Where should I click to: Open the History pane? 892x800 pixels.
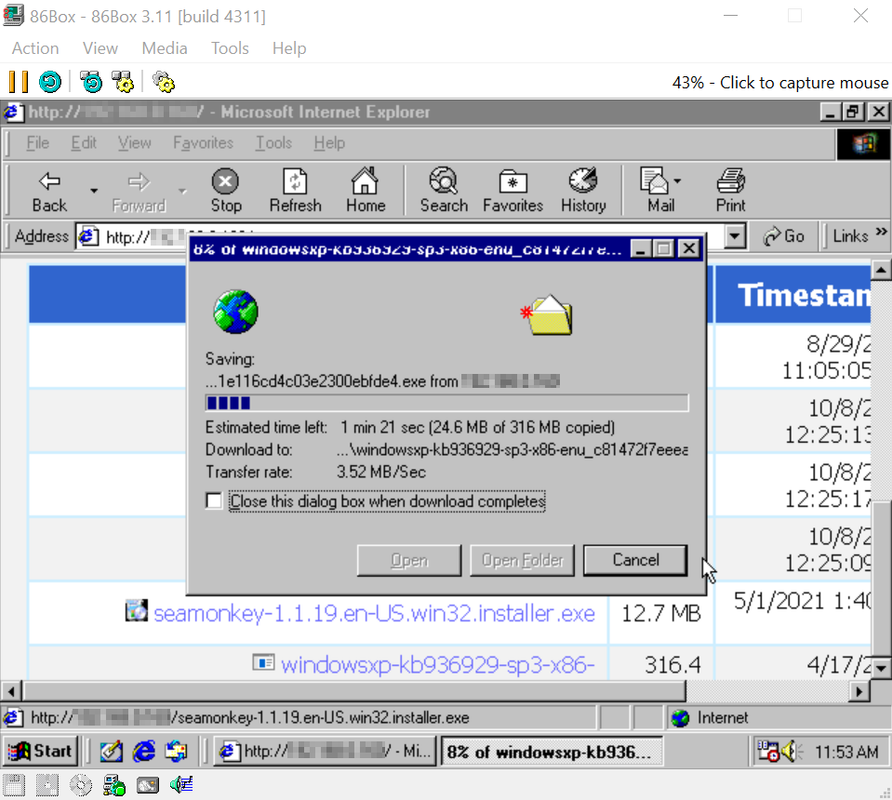[583, 191]
